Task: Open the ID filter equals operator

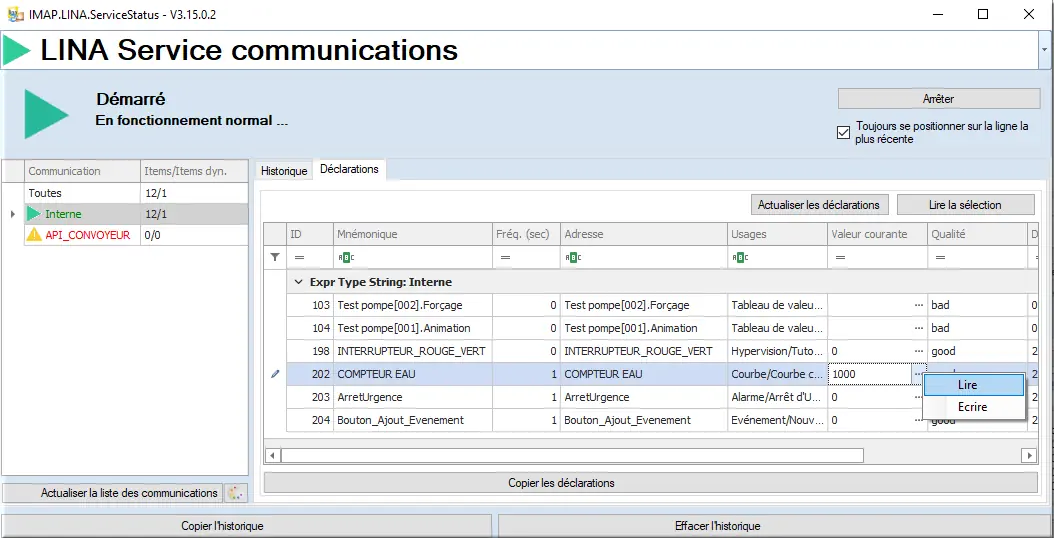Action: tap(299, 257)
